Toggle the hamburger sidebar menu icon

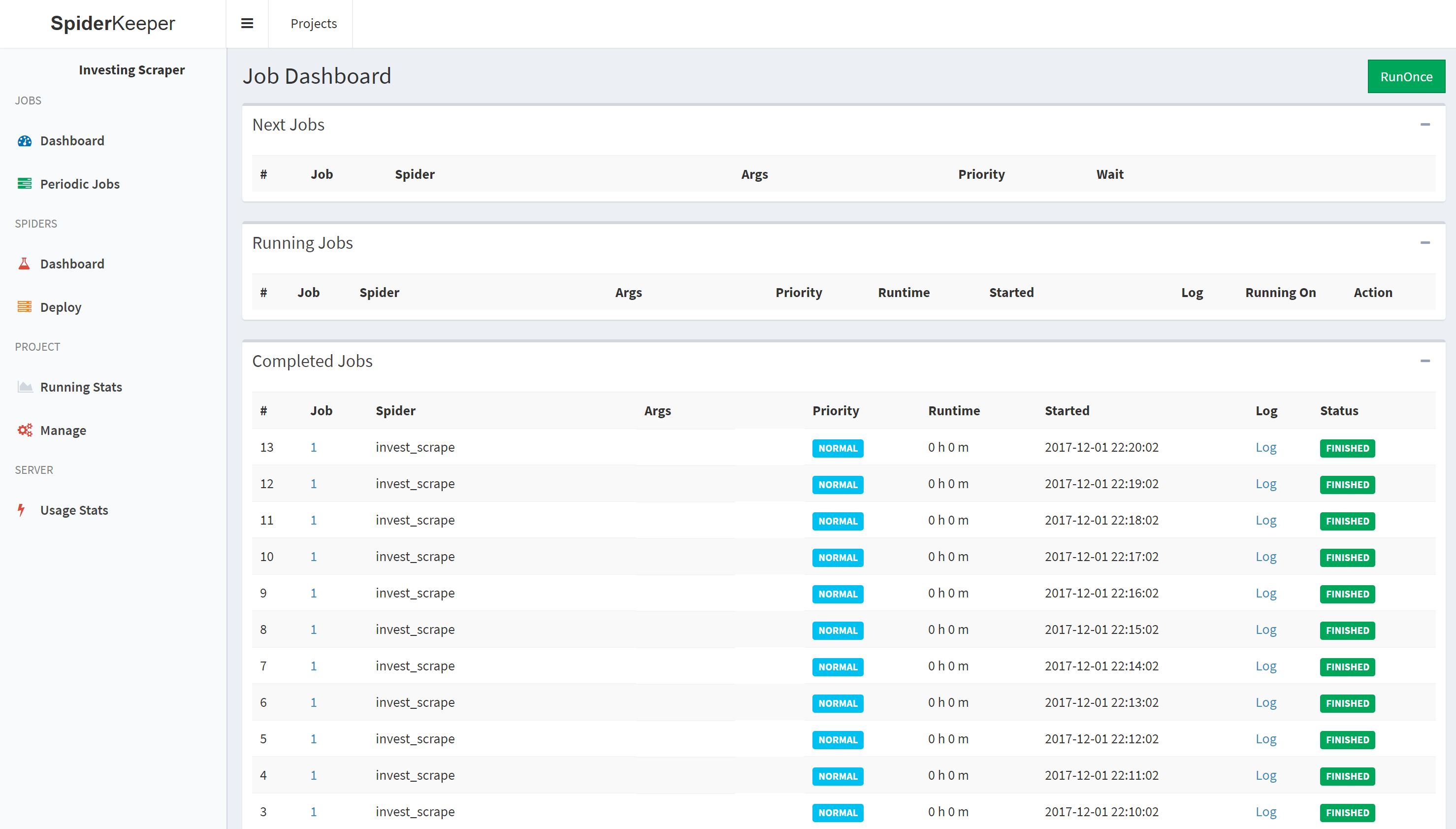(247, 23)
